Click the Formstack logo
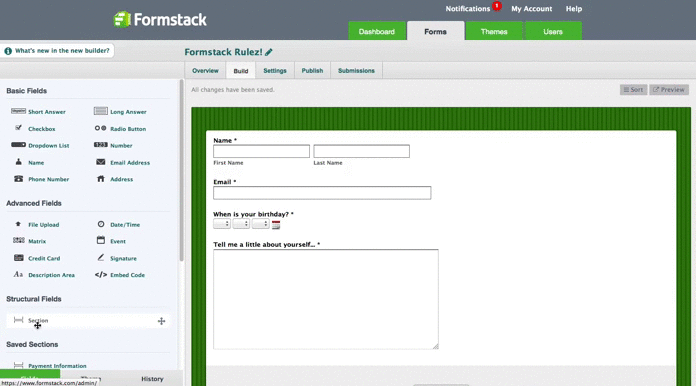The image size is (696, 386). point(160,20)
